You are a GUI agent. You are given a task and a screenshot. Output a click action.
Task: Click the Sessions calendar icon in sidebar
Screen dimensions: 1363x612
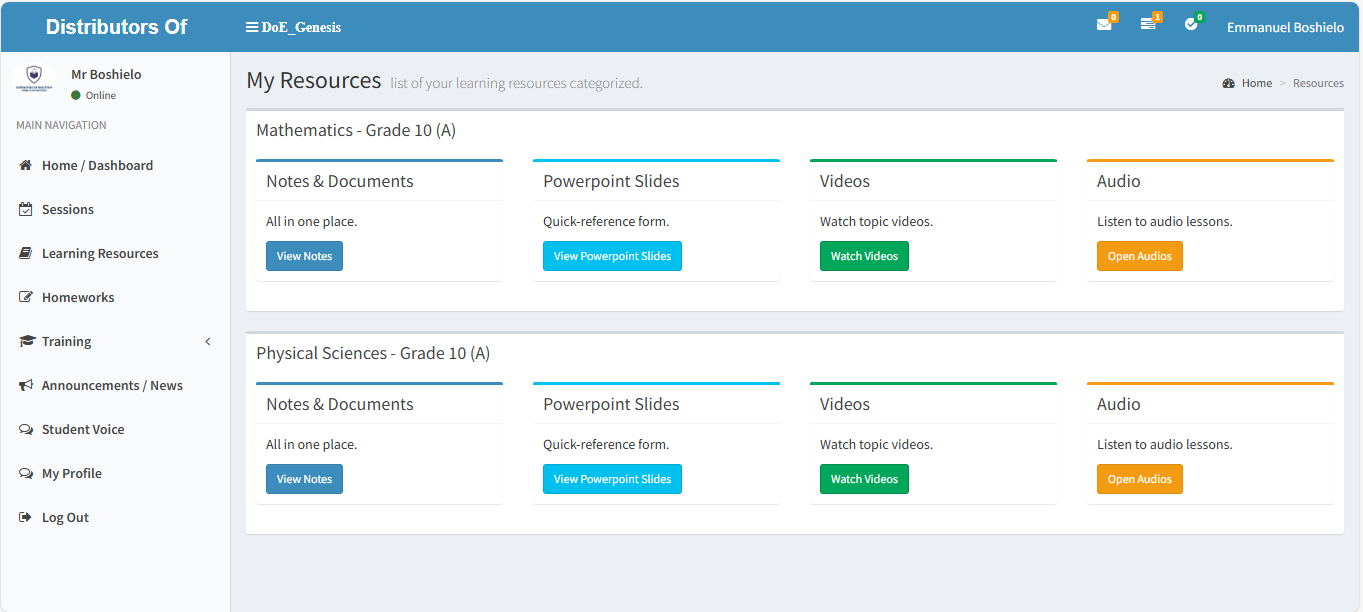26,210
